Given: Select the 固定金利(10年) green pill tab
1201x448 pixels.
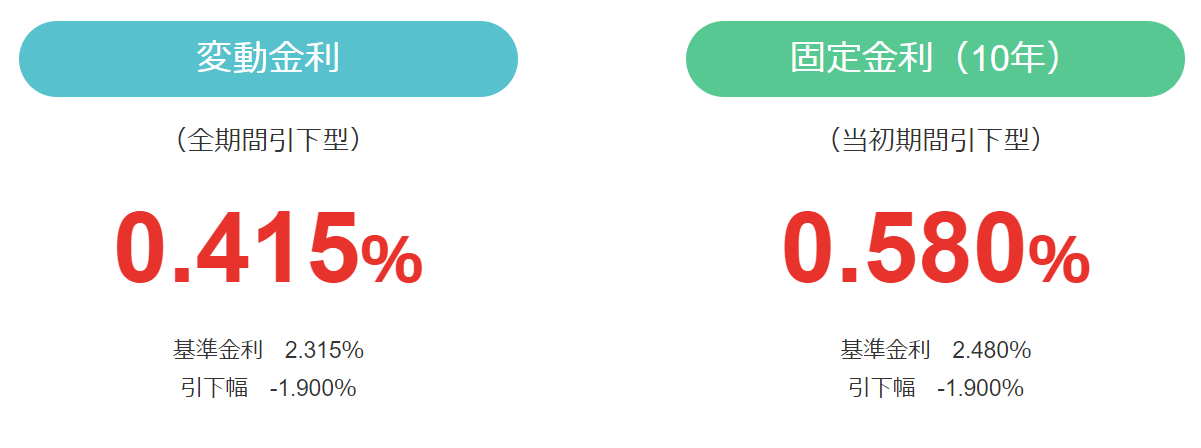Looking at the screenshot, I should pos(935,59).
